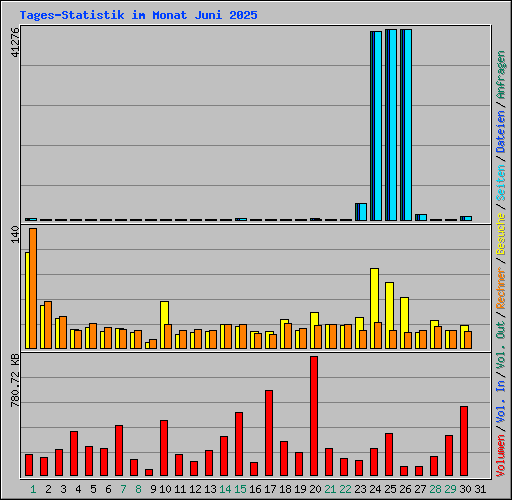Click the 'Dateien' legend label
The height and width of the screenshot is (500, 512).
point(501,131)
